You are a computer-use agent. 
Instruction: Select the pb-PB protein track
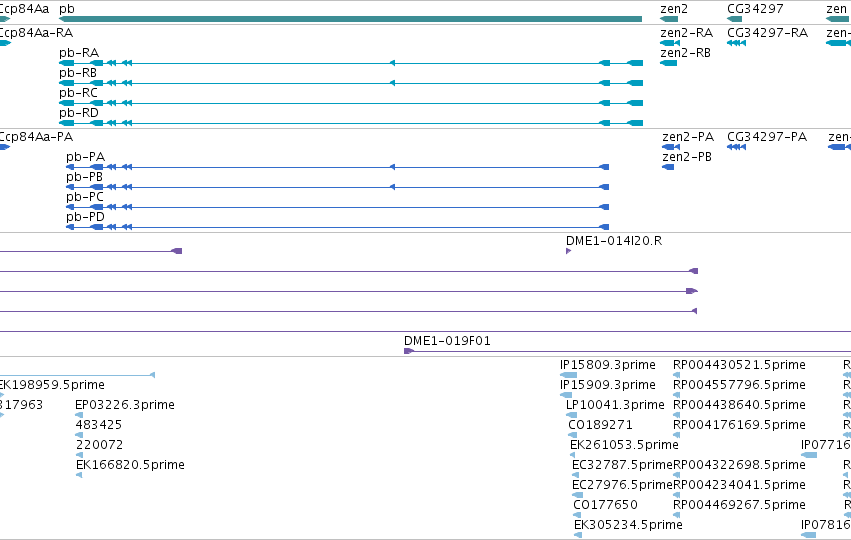[x=337, y=187]
